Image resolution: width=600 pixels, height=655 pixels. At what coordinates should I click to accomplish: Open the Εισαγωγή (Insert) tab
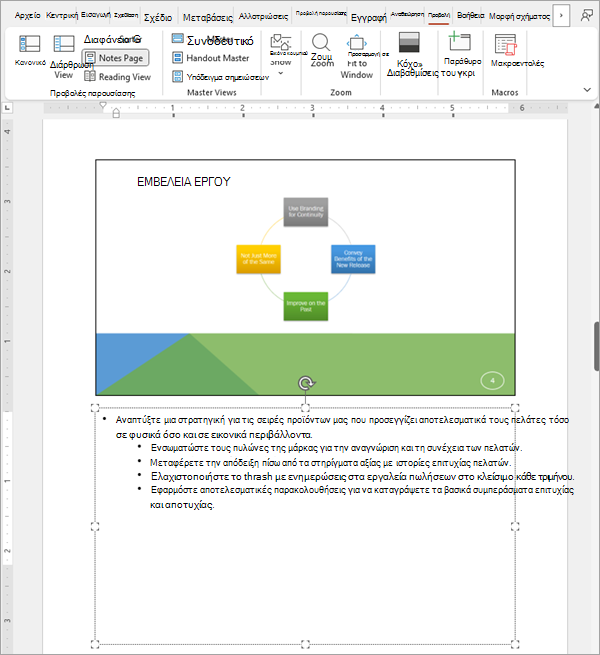coord(96,15)
